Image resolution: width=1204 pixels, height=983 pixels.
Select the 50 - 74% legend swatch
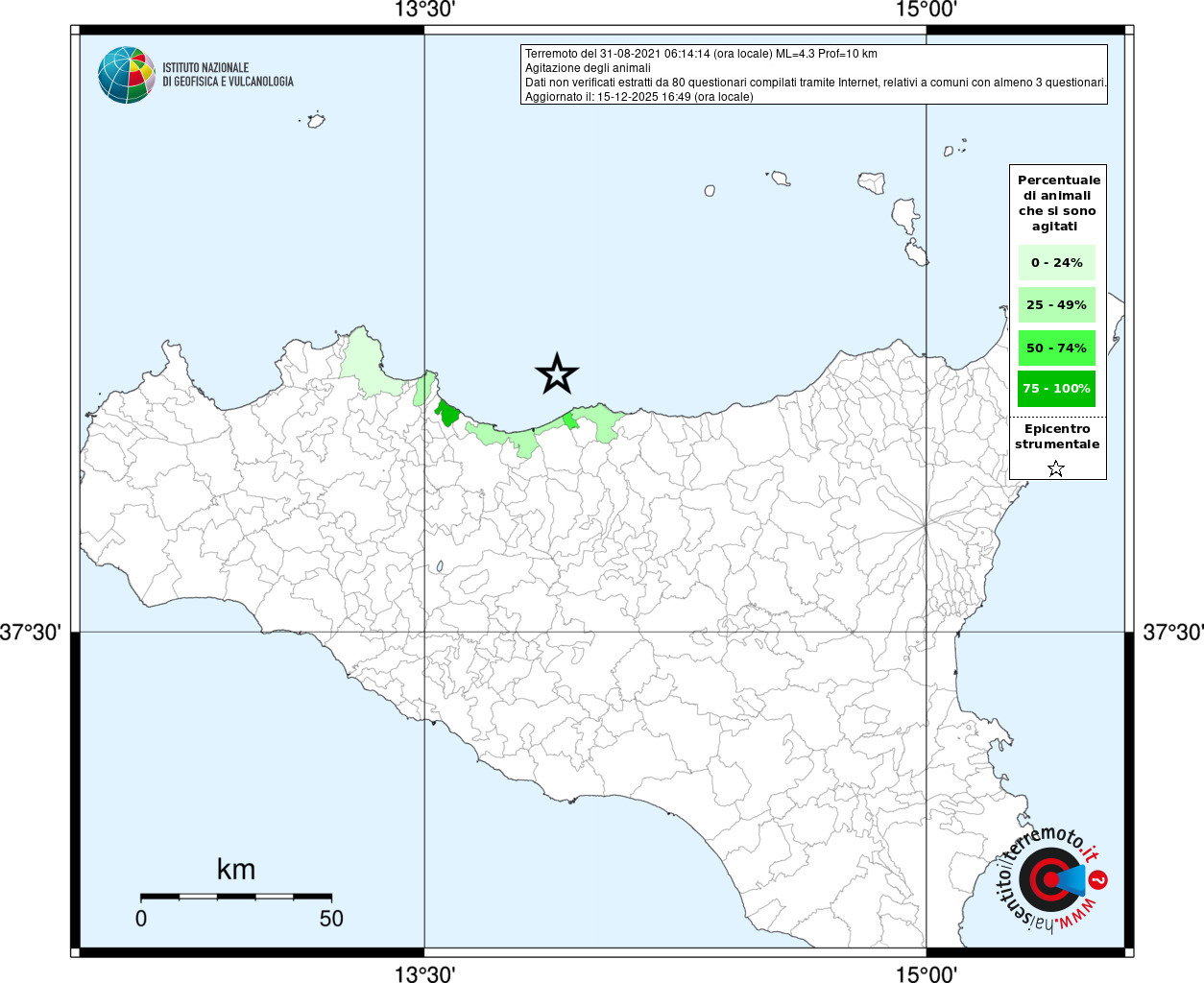tap(1056, 348)
